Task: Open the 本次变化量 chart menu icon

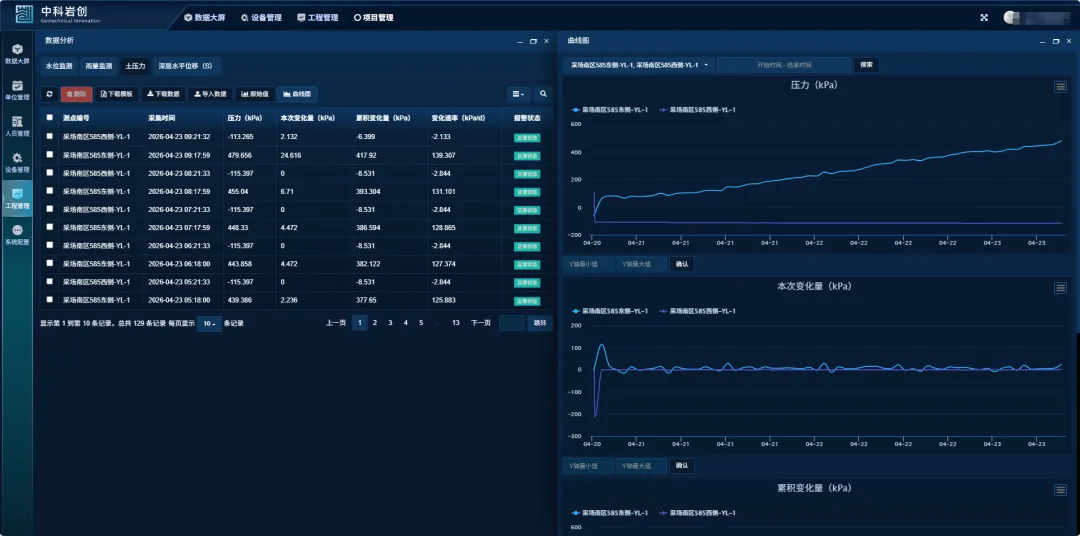Action: (x=1060, y=288)
